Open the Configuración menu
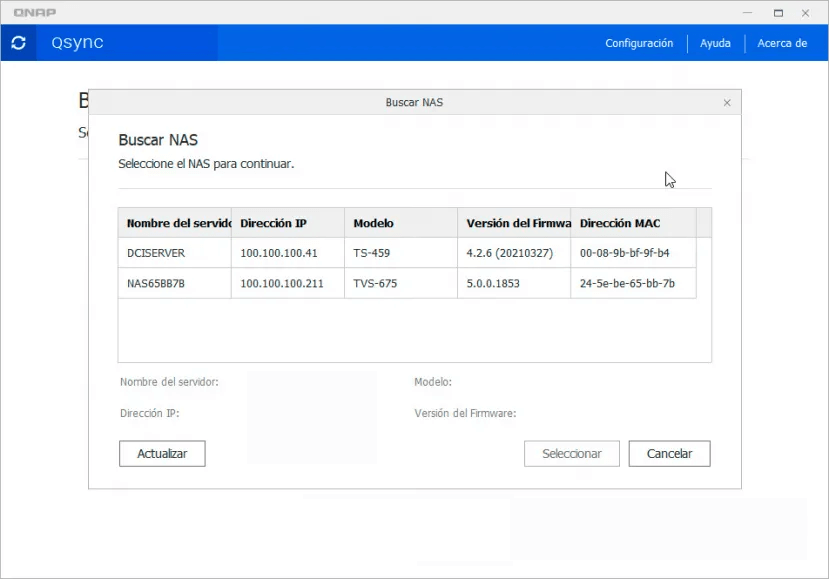Screen dimensions: 829x579 coord(639,43)
